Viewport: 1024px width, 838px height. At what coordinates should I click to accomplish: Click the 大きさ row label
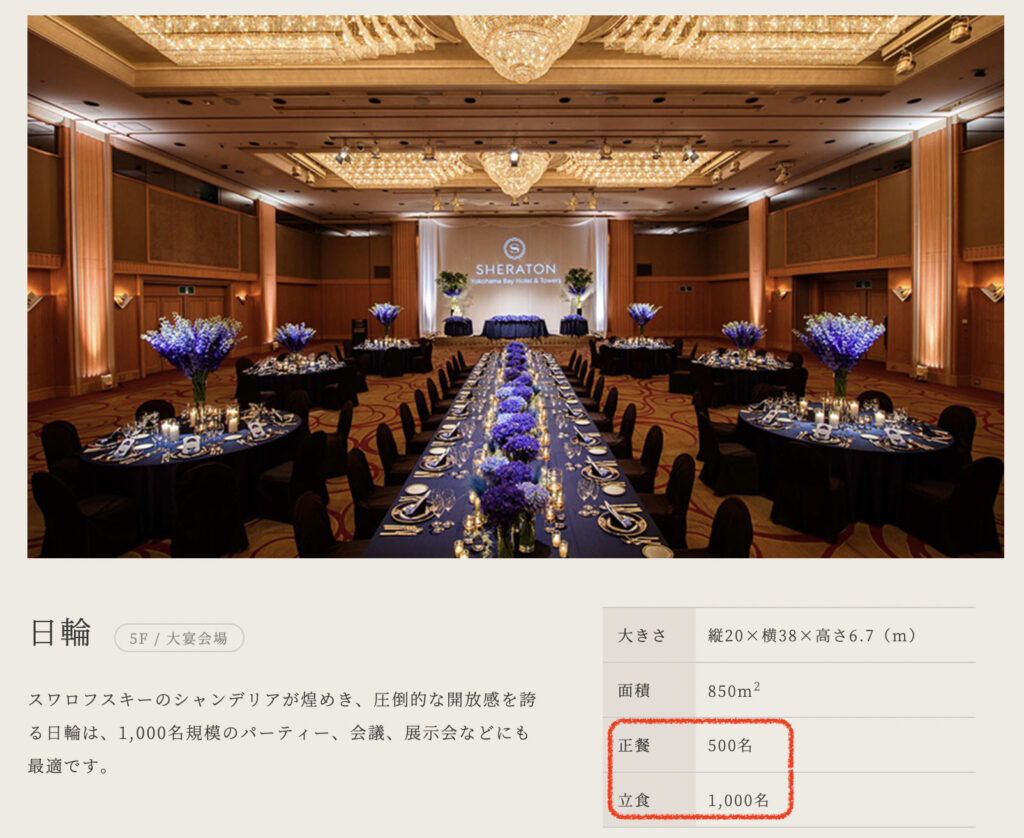click(x=642, y=636)
